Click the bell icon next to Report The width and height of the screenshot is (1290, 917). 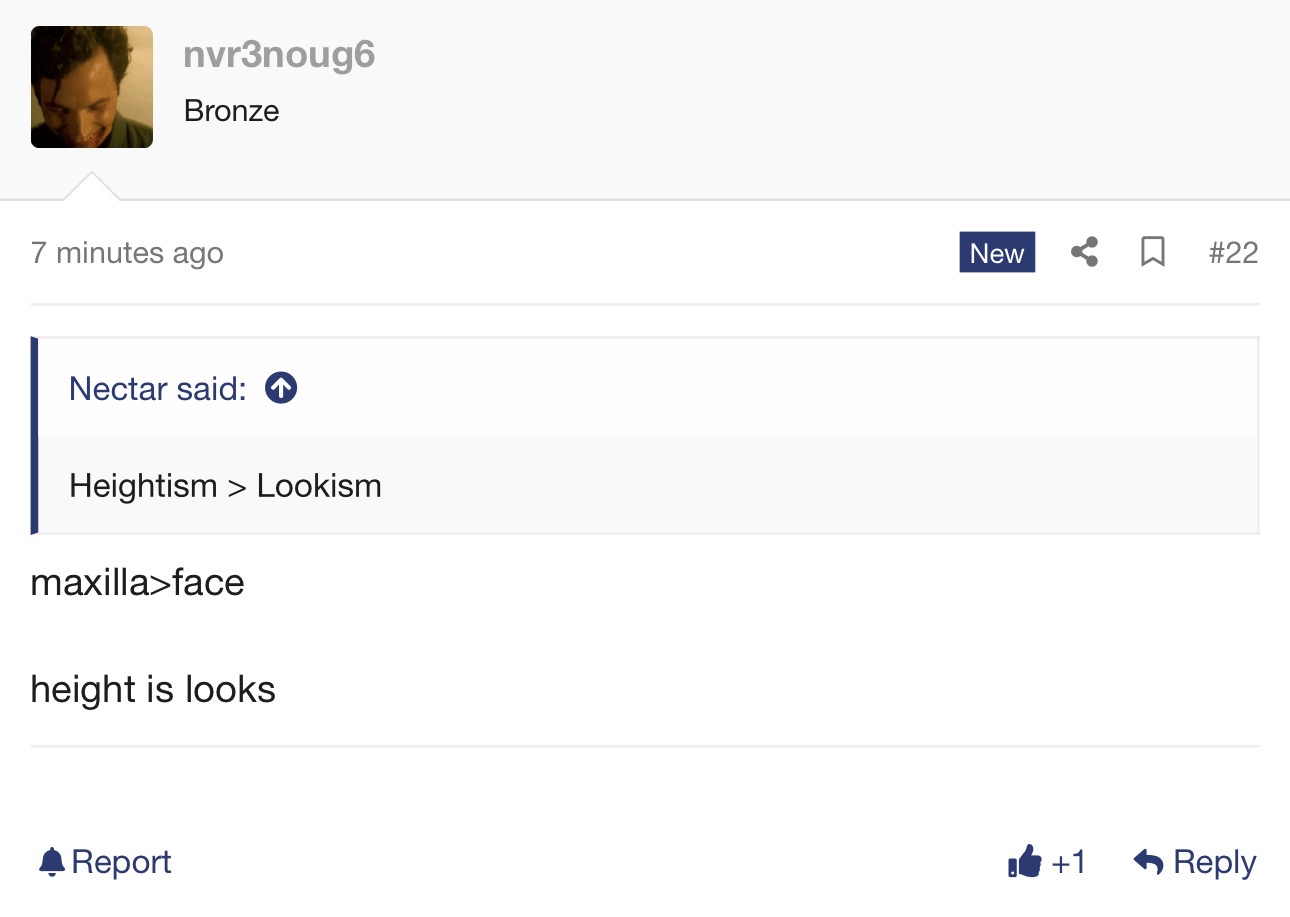(x=51, y=862)
